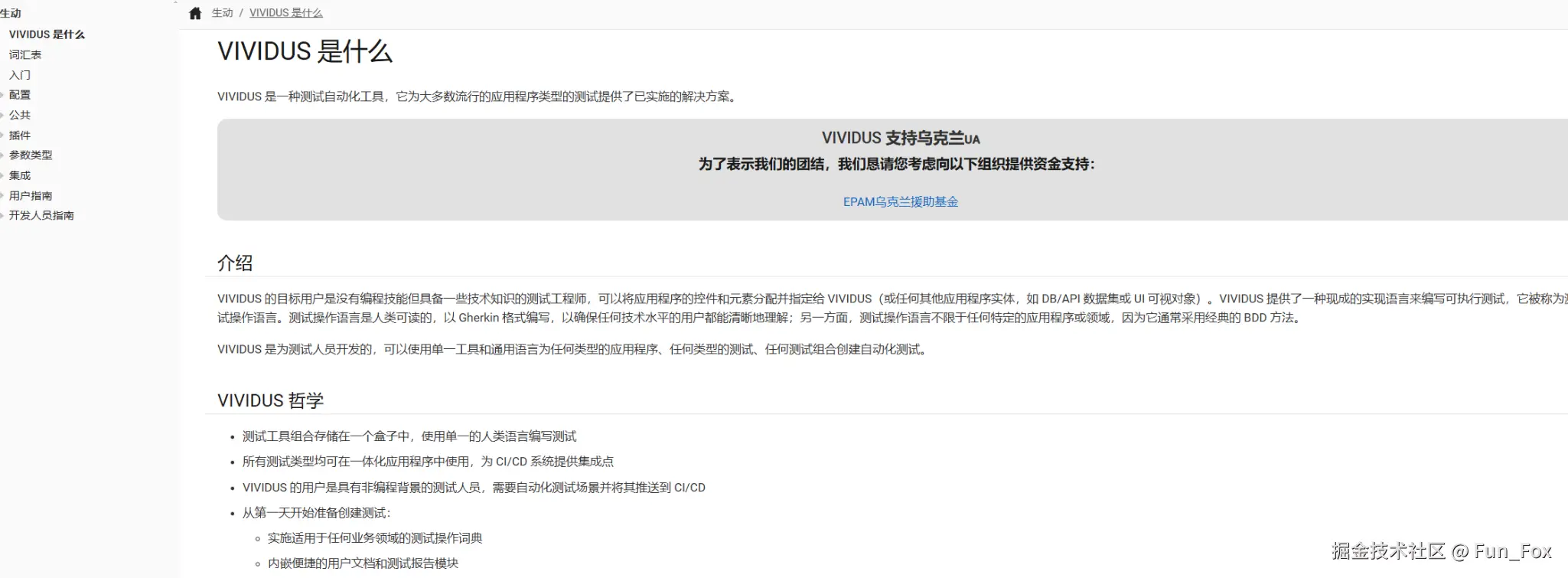The image size is (1568, 578).
Task: Expand the 集成 tree arrow
Action: (x=2, y=175)
